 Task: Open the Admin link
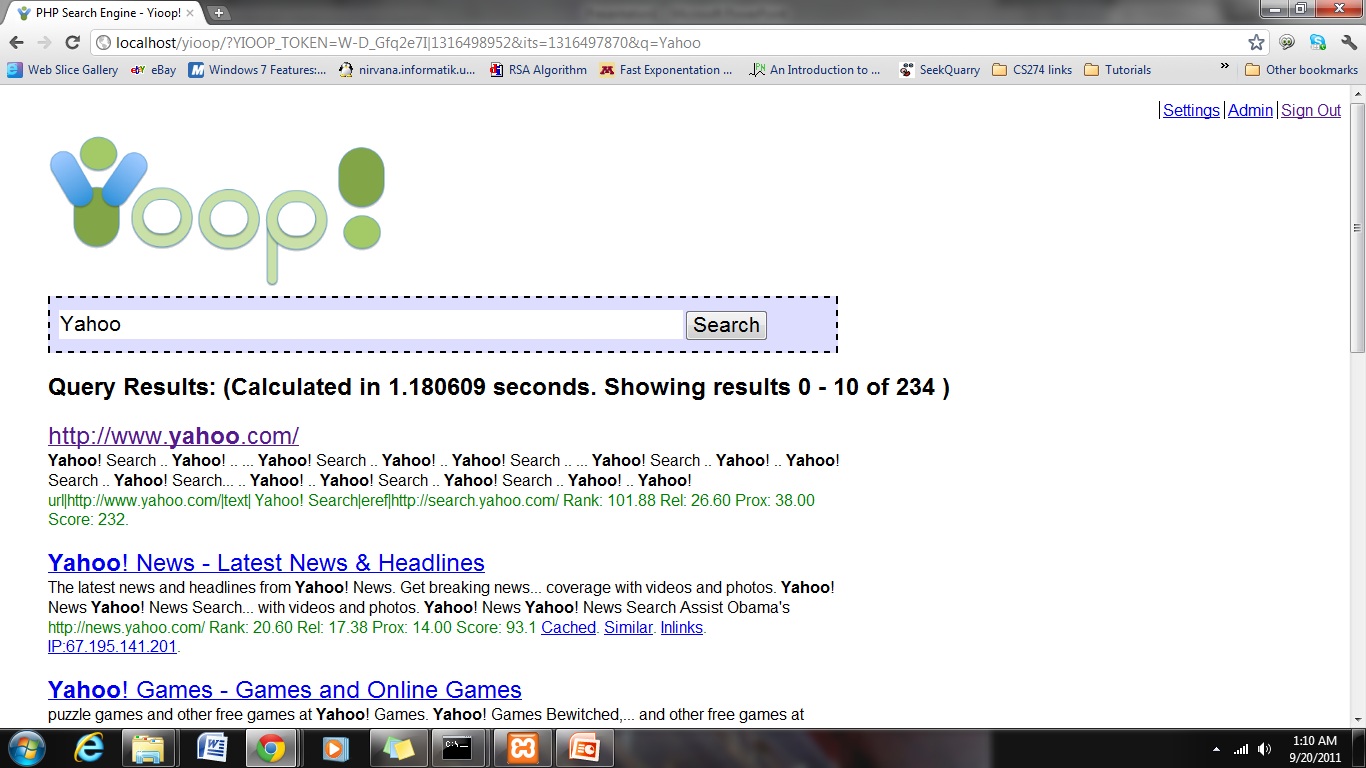tap(1250, 110)
